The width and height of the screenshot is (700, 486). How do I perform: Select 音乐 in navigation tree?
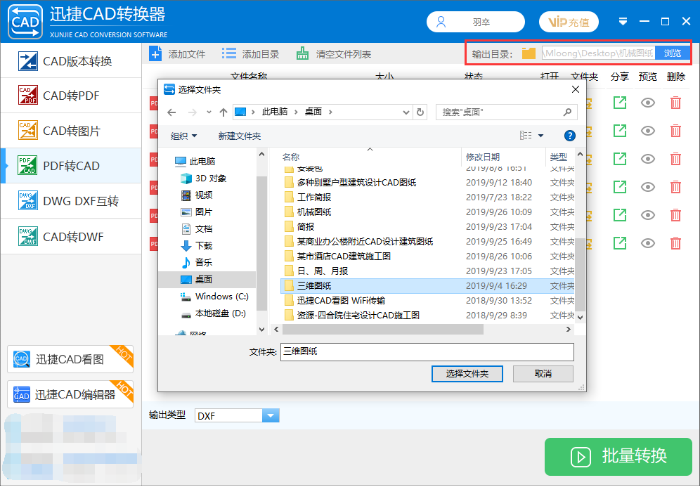point(197,262)
